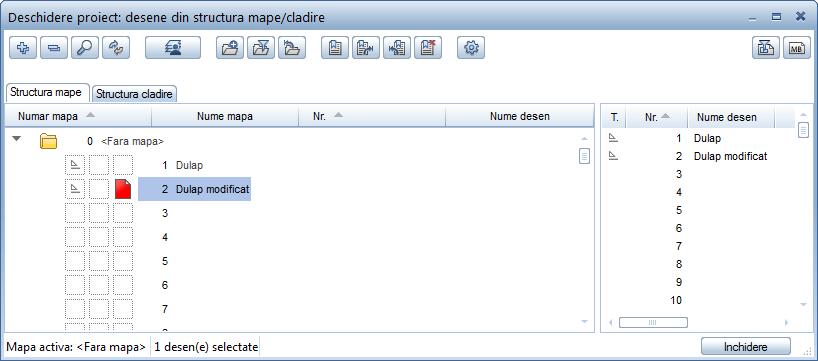Click drawing type icon beside Dulap in tree
Viewport: 818px width, 361px height.
(x=75, y=165)
